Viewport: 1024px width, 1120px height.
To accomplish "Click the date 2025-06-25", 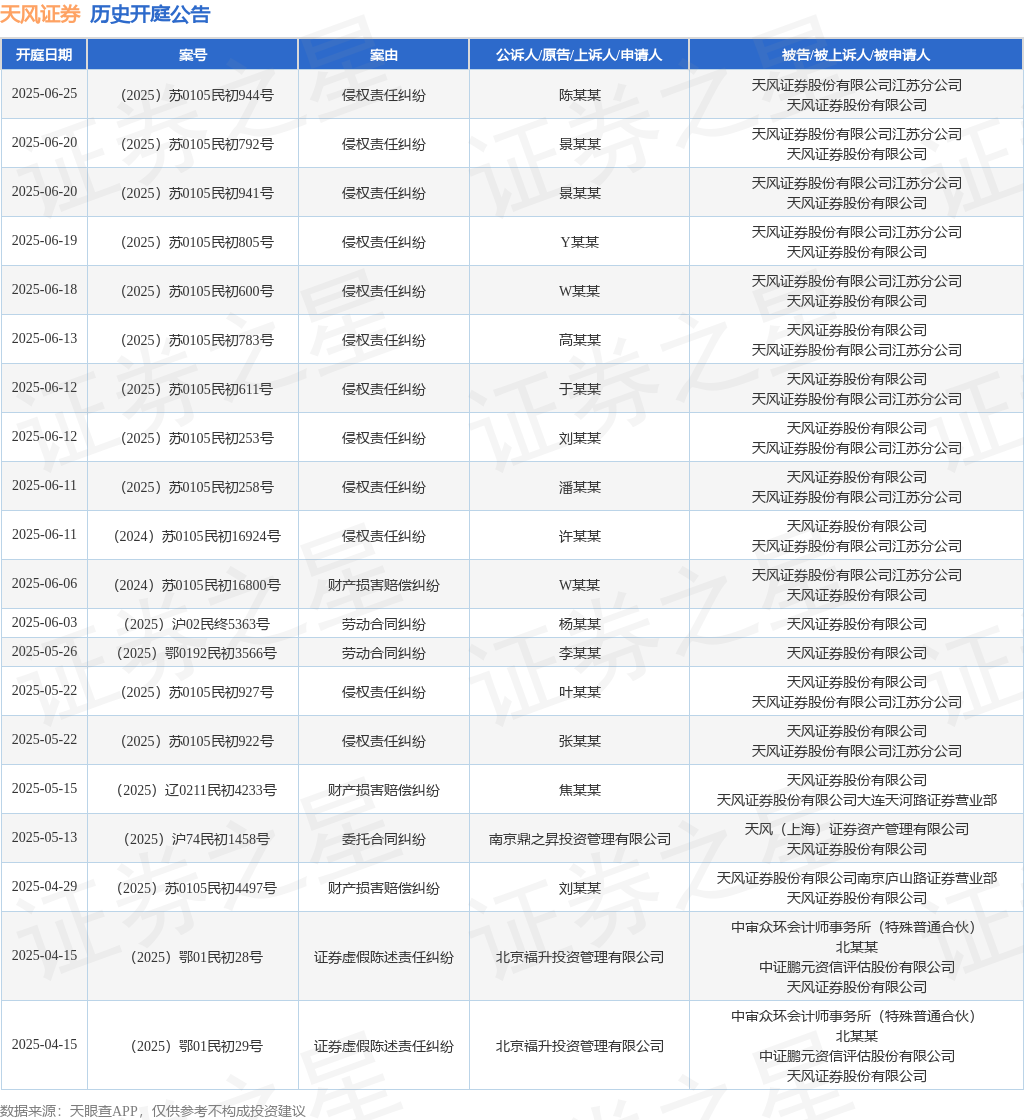I will pos(44,94).
